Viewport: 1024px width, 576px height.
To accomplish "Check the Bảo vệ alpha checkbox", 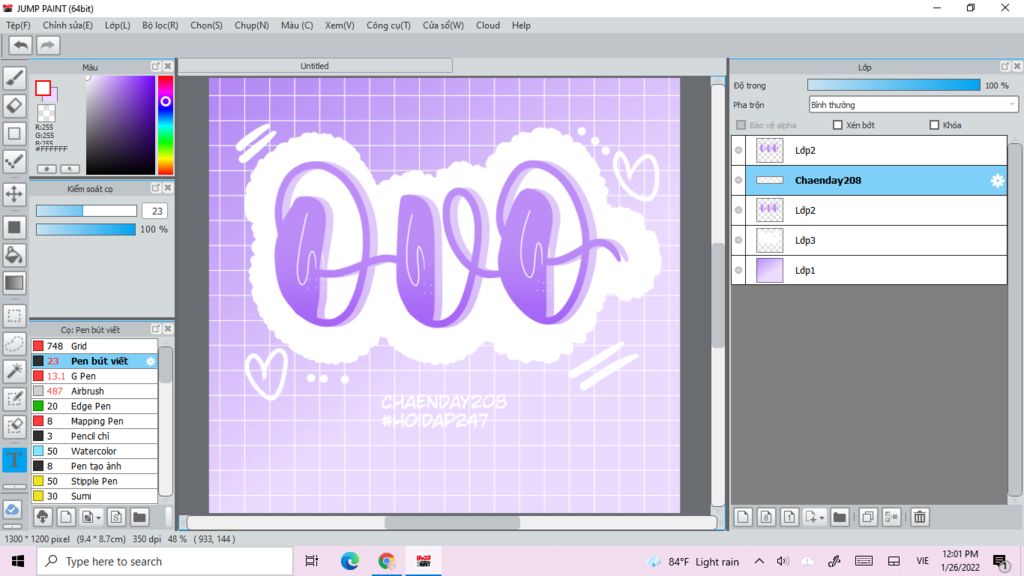I will coord(741,125).
